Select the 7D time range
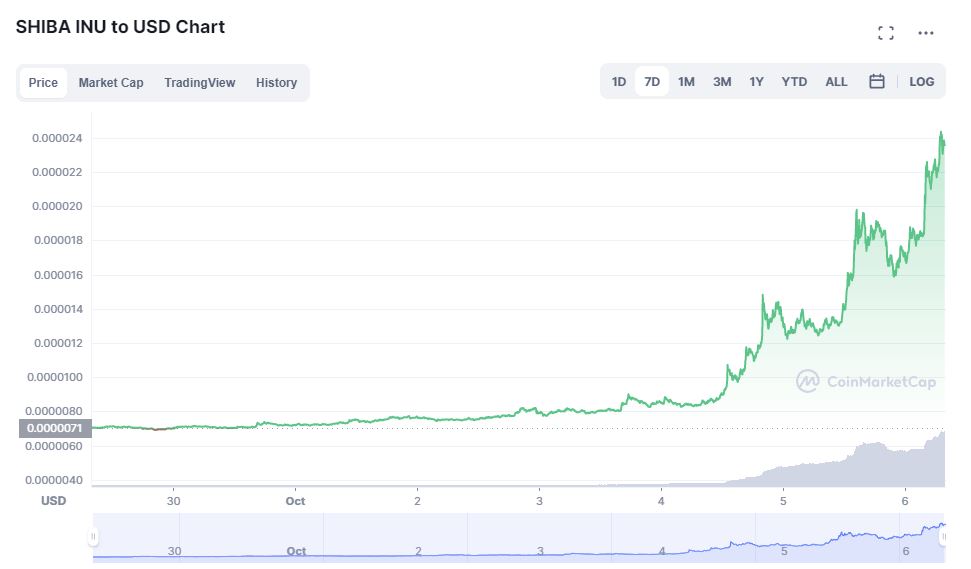 652,82
